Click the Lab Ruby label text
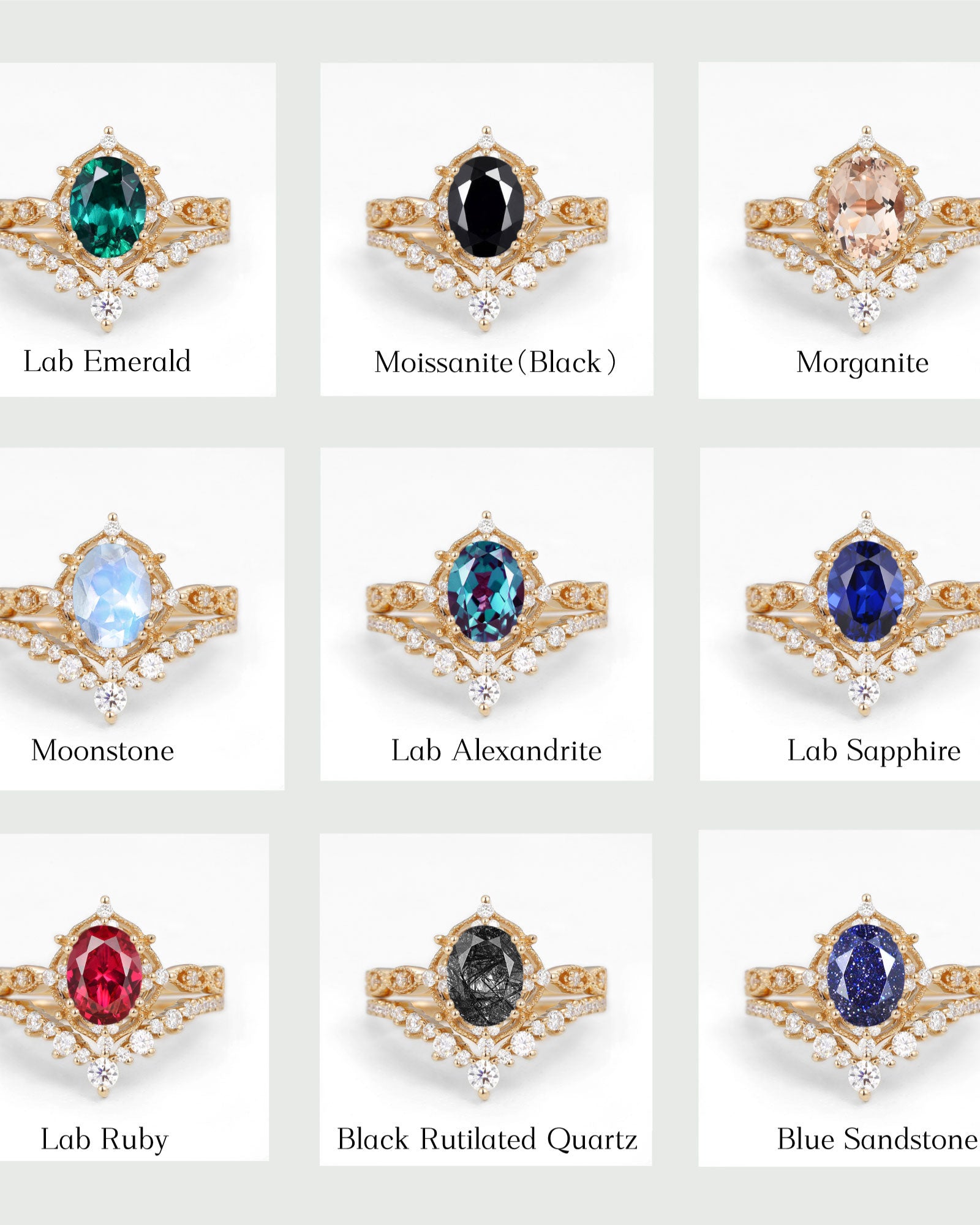980x1225 pixels. [104, 1140]
